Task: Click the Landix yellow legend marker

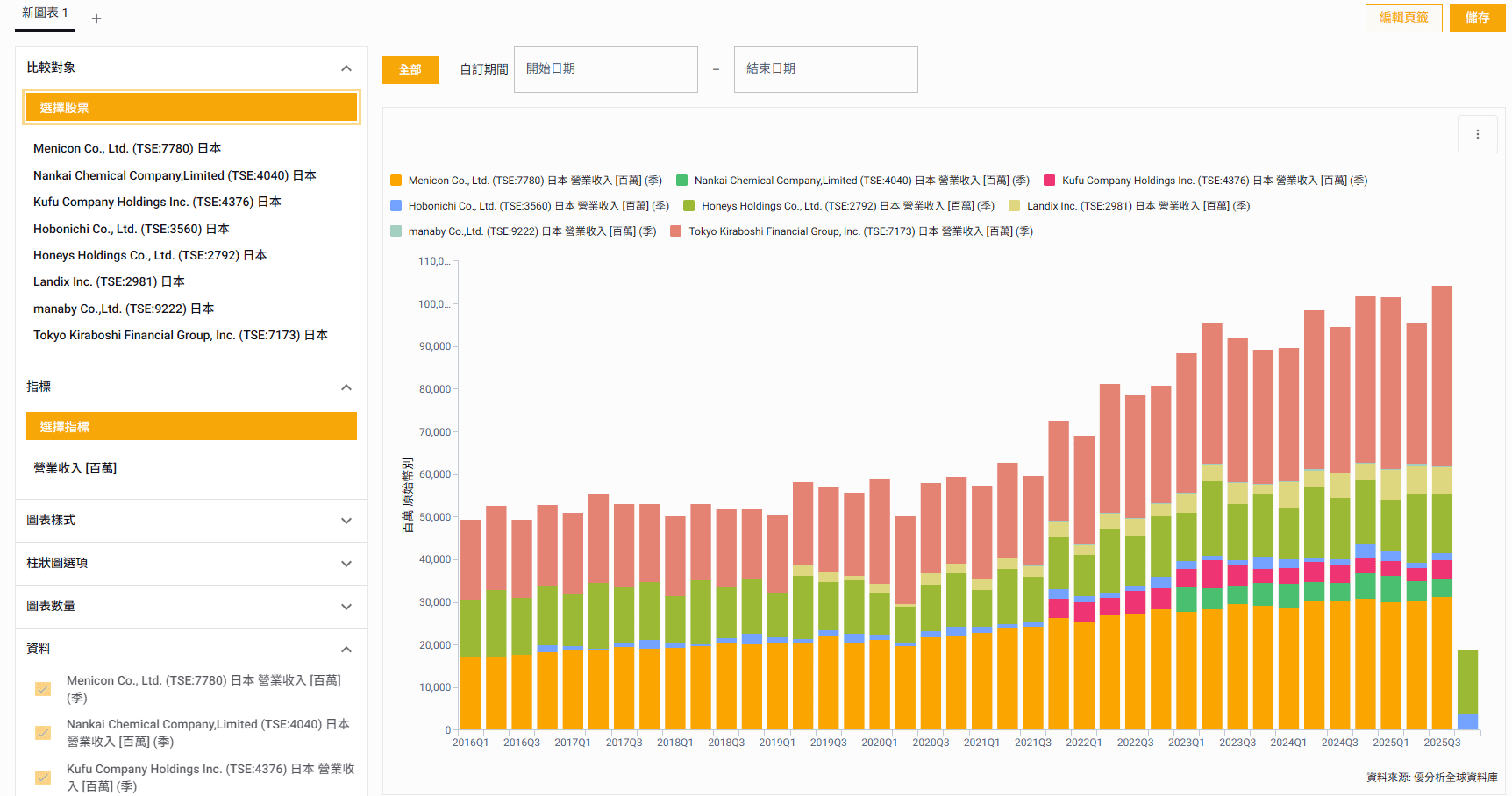Action: click(1014, 206)
